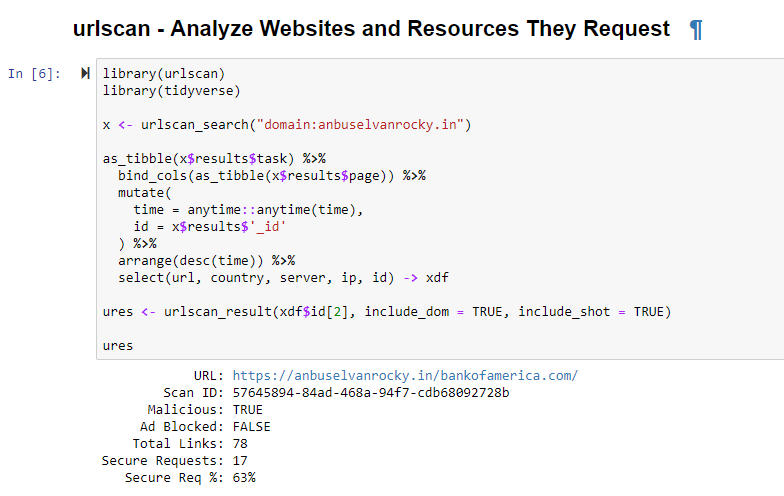Viewport: 784px width, 496px height.
Task: Click the Total Links value 78
Action: 240,444
